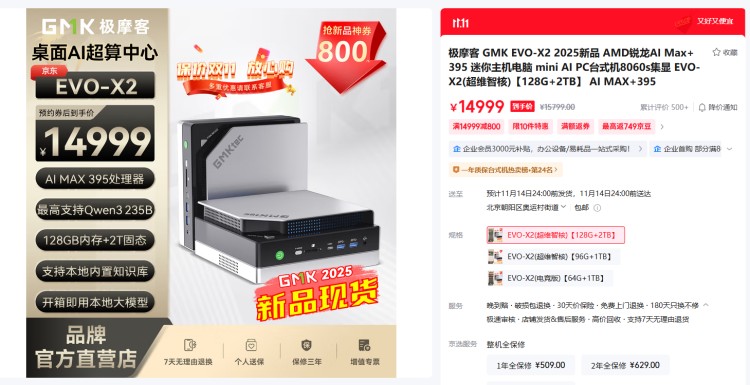Click the star icon to favorite product
Image resolution: width=750 pixels, height=385 pixels.
(x=716, y=52)
